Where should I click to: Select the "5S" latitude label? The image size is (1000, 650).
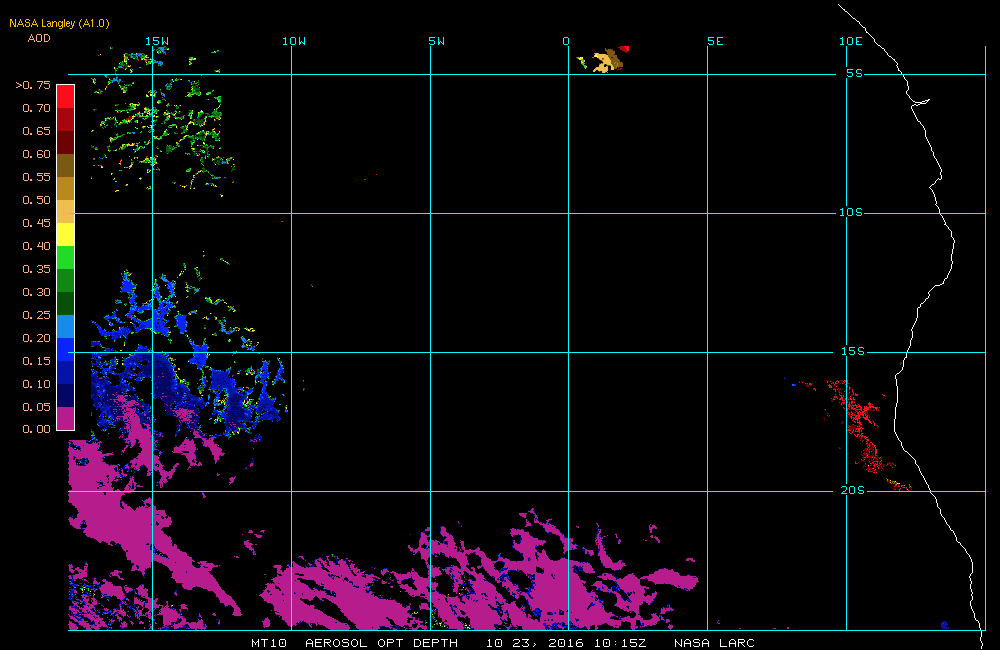[x=855, y=73]
